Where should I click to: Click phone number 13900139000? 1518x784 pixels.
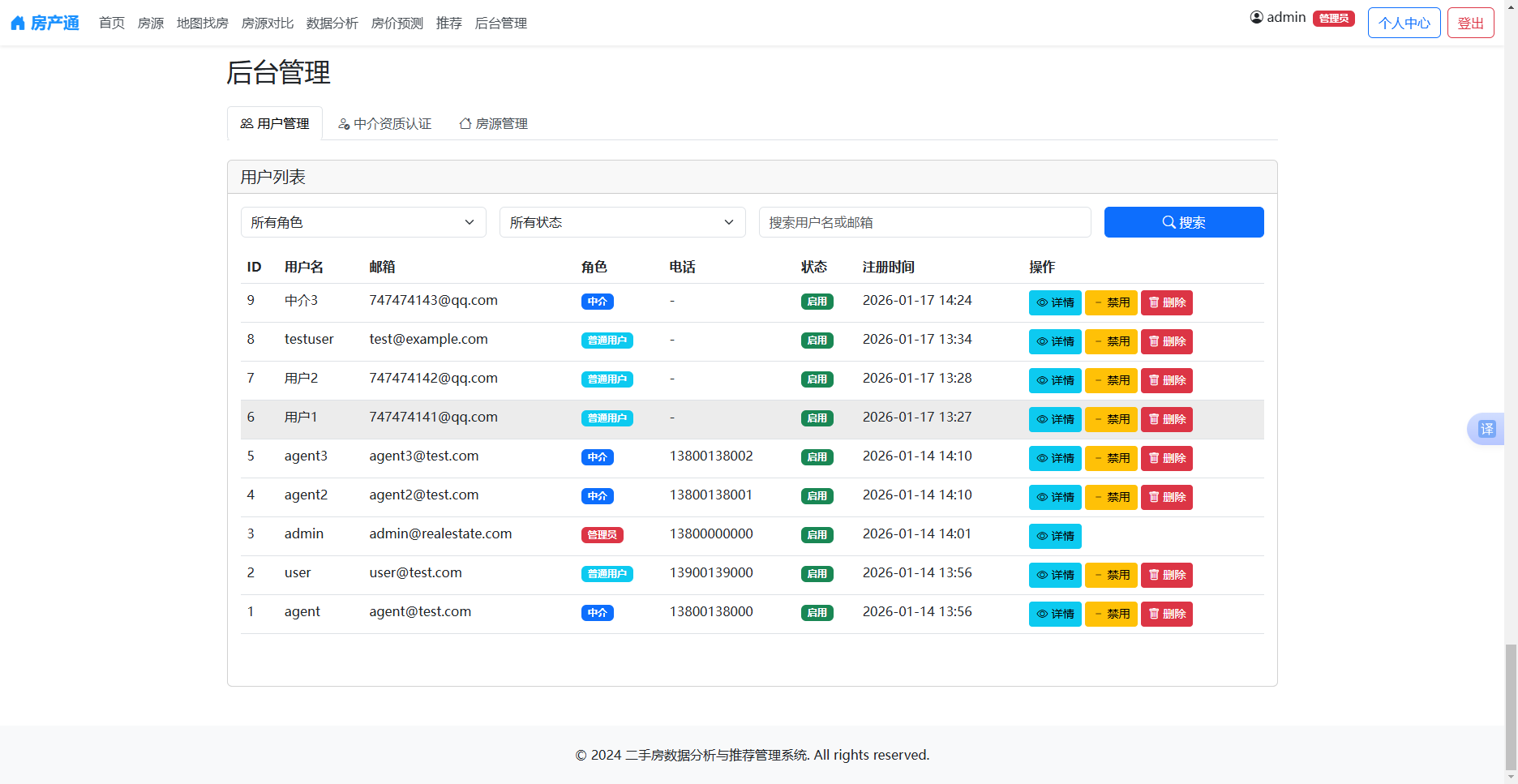coord(711,572)
